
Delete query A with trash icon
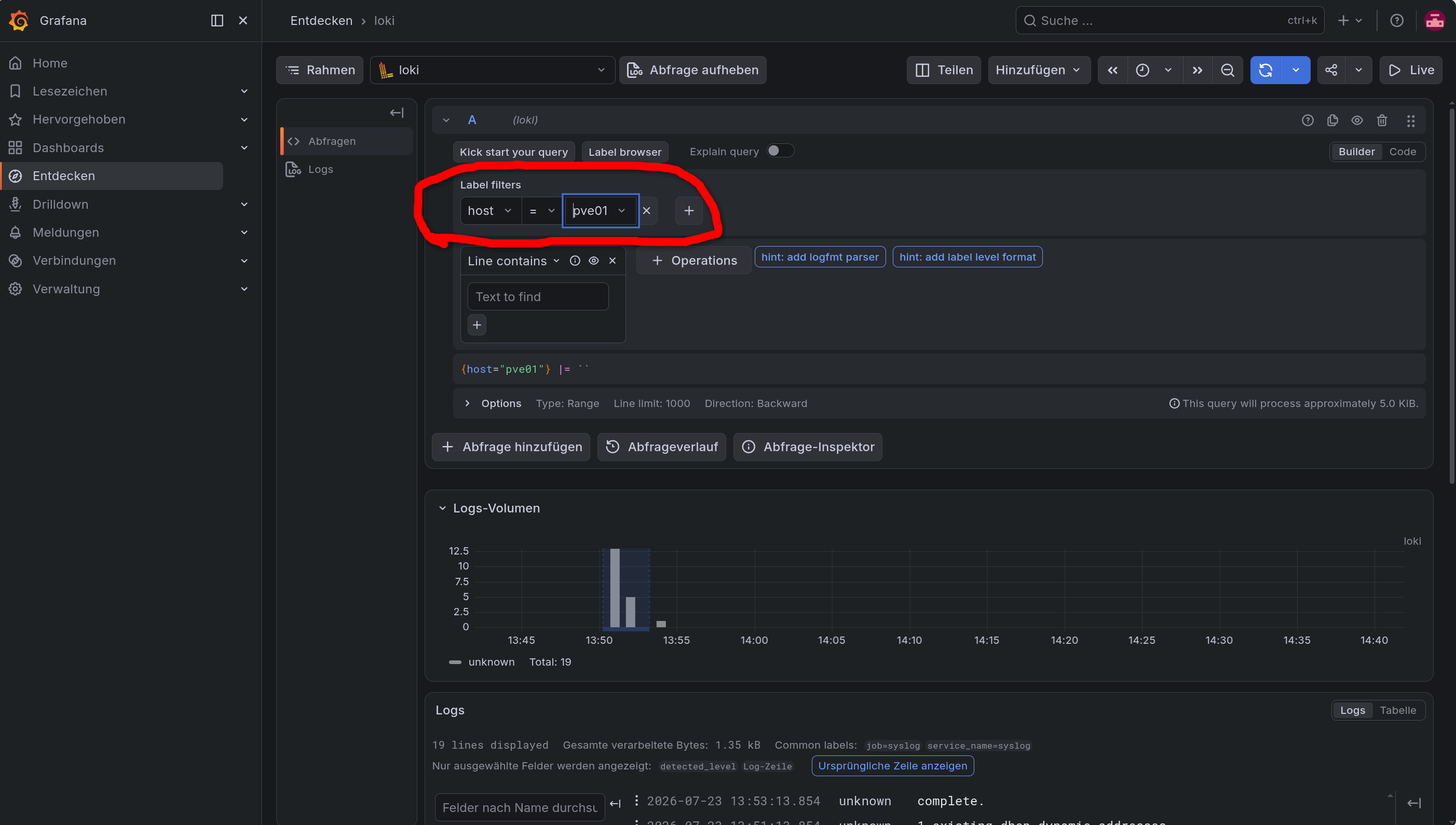(1382, 120)
